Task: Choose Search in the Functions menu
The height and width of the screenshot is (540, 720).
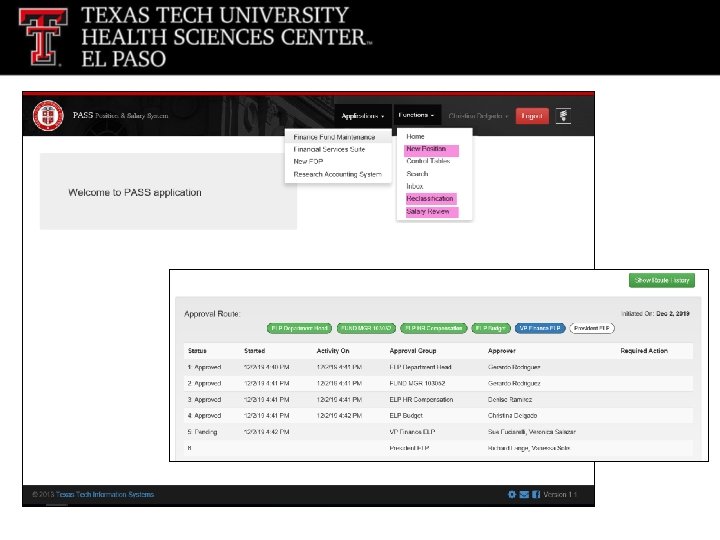Action: pyautogui.click(x=417, y=174)
